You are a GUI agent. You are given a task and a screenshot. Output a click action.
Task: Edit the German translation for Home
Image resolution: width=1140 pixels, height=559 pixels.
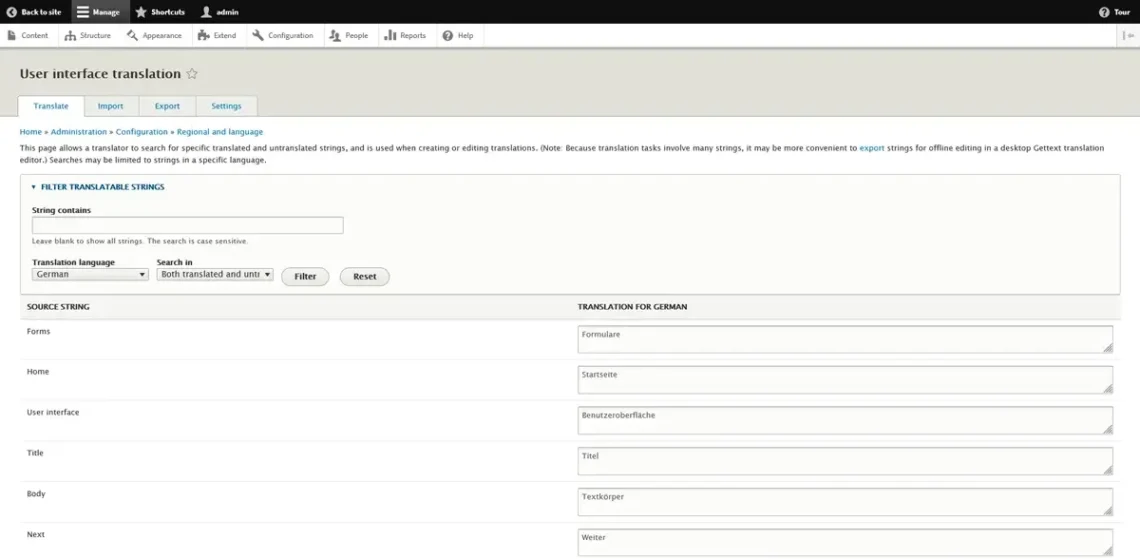coord(844,380)
